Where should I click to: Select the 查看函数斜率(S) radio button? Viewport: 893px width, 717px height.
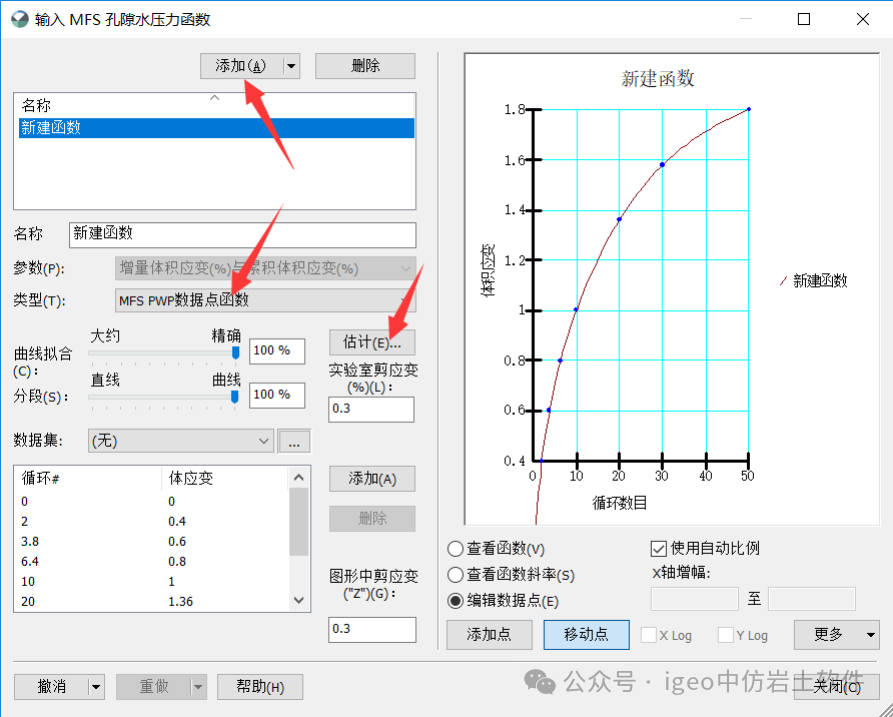(453, 572)
